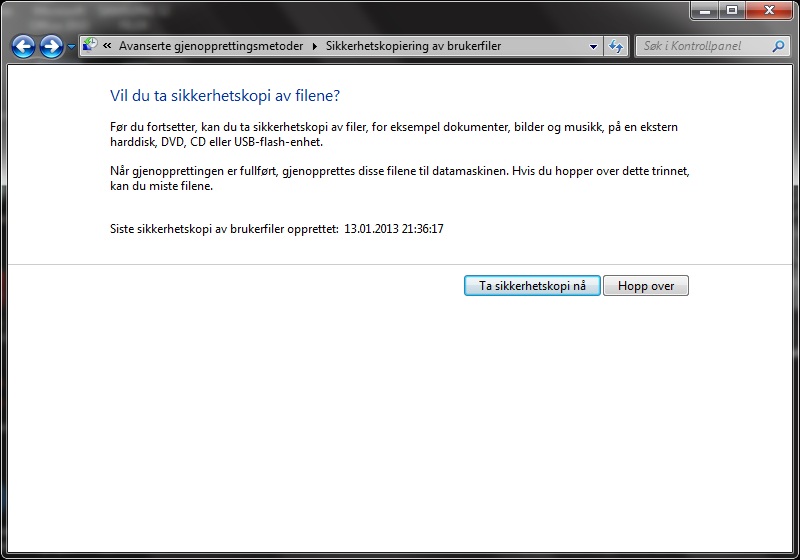Click the Siste sikkerhetskopi av brukerfiler opprettet label
Screen dimensions: 800x560
(224, 228)
